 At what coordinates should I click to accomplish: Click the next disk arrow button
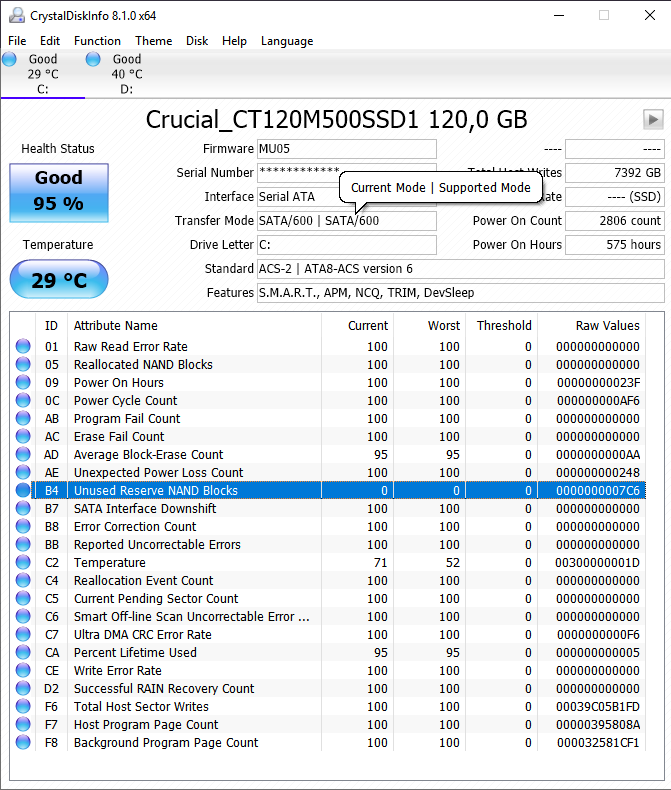point(653,120)
